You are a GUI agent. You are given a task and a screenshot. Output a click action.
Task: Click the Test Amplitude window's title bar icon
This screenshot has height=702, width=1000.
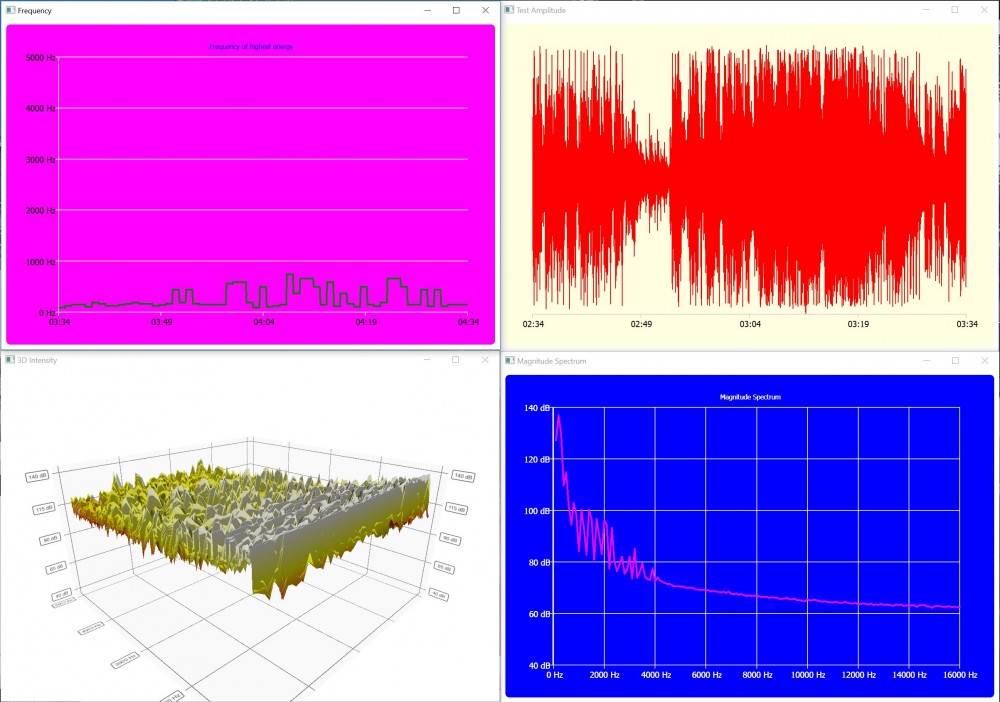509,10
